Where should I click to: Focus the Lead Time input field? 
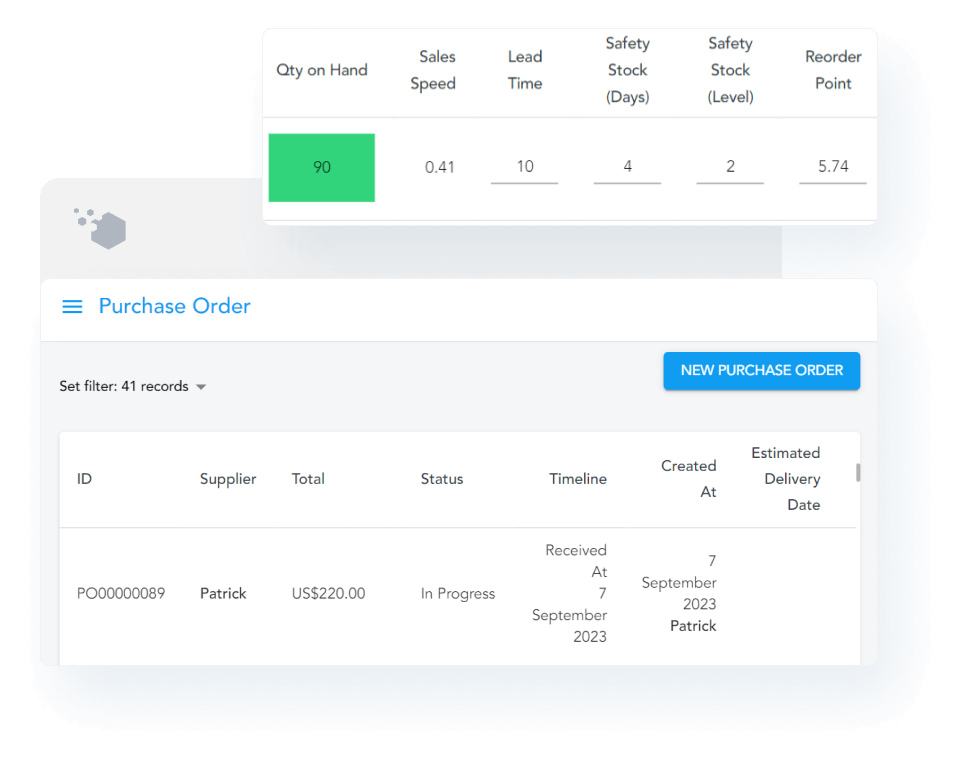(x=524, y=168)
